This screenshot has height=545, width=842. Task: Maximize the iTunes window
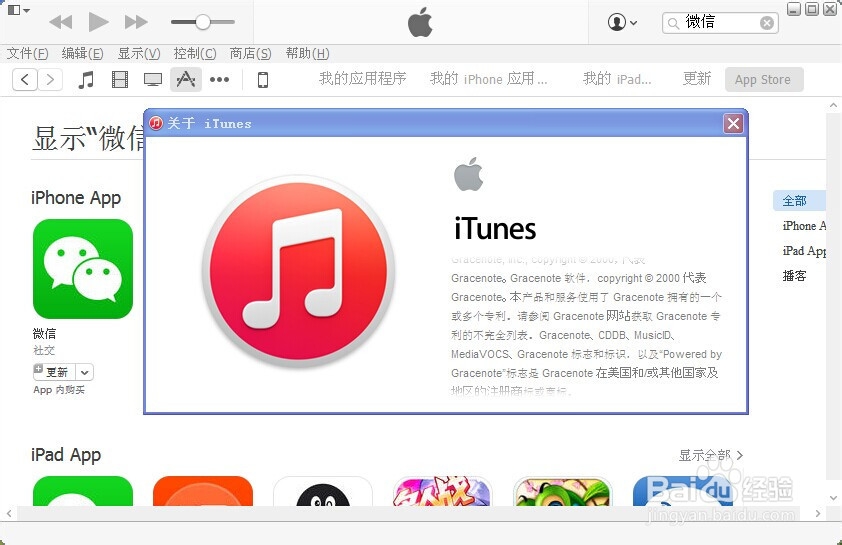coord(812,9)
